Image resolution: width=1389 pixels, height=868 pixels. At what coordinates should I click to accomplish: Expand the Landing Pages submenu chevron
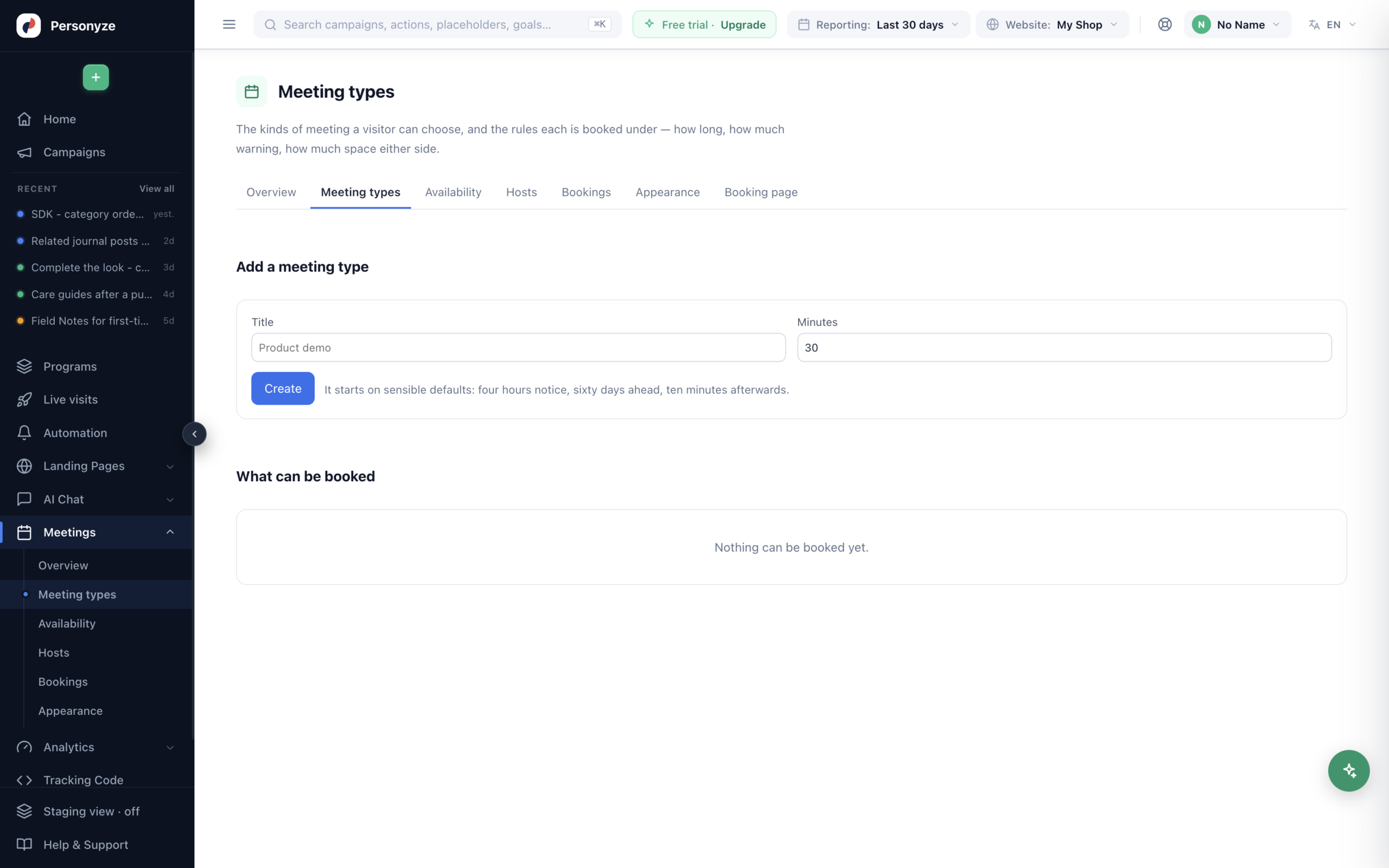pyautogui.click(x=170, y=466)
